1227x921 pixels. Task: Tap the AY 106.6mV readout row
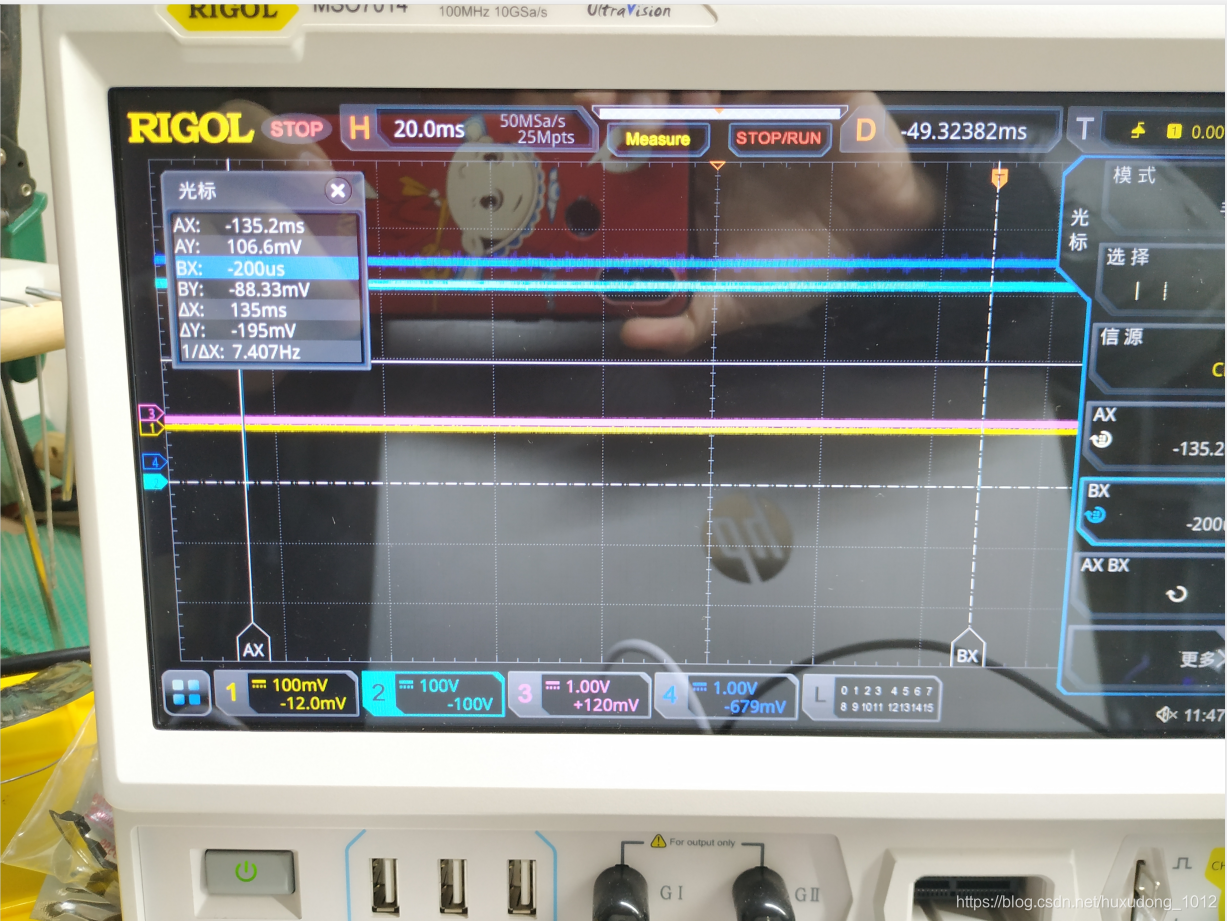coord(266,247)
